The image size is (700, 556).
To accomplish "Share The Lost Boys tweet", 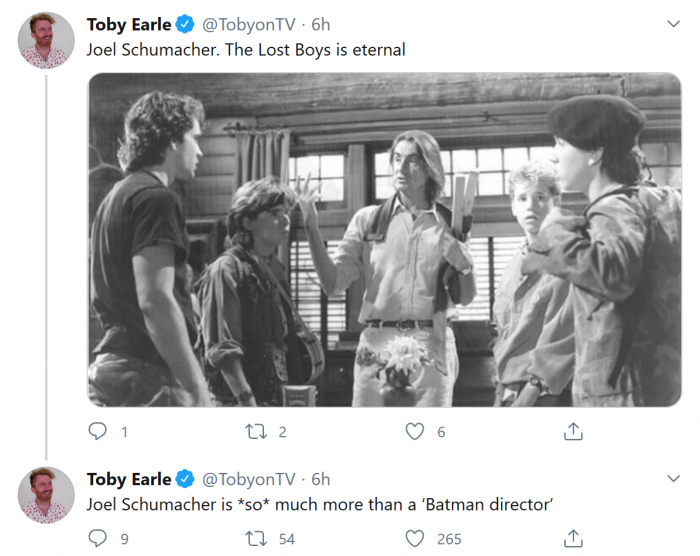I will click(573, 431).
